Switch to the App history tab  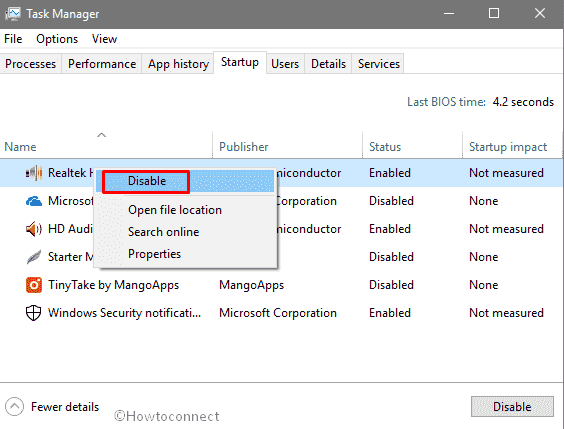pyautogui.click(x=178, y=64)
